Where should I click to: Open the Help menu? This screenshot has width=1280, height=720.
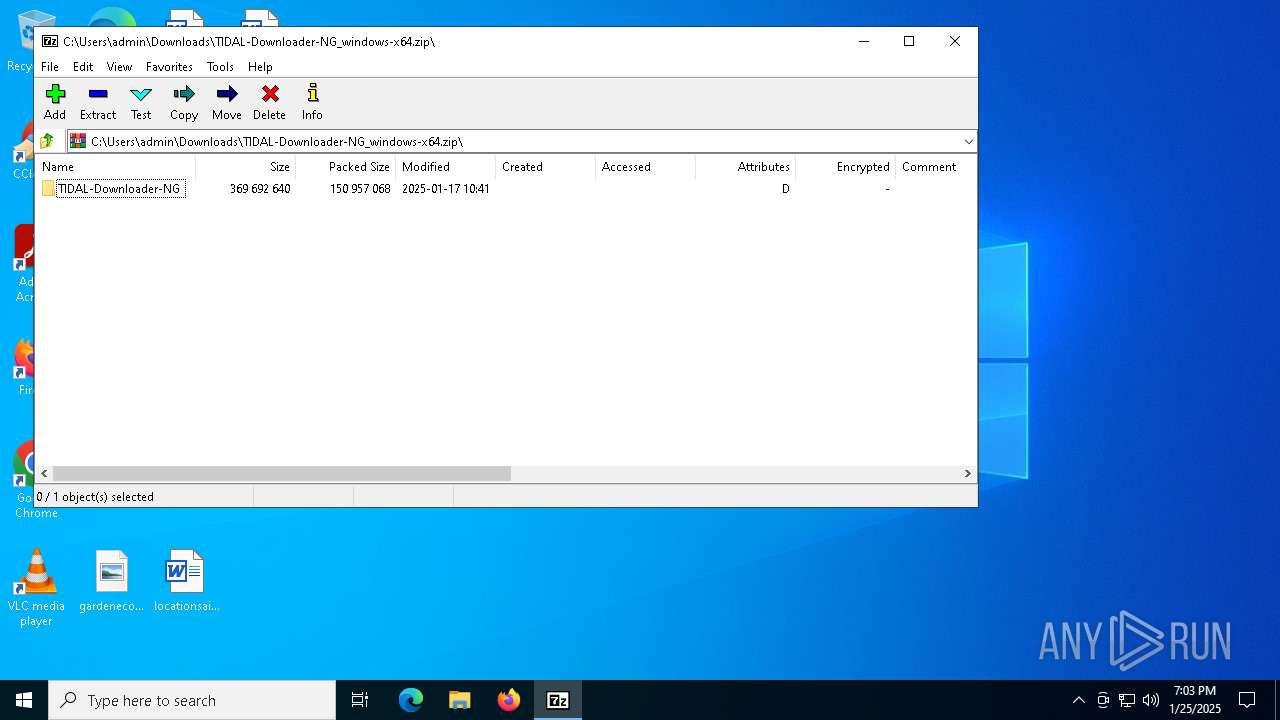(260, 67)
